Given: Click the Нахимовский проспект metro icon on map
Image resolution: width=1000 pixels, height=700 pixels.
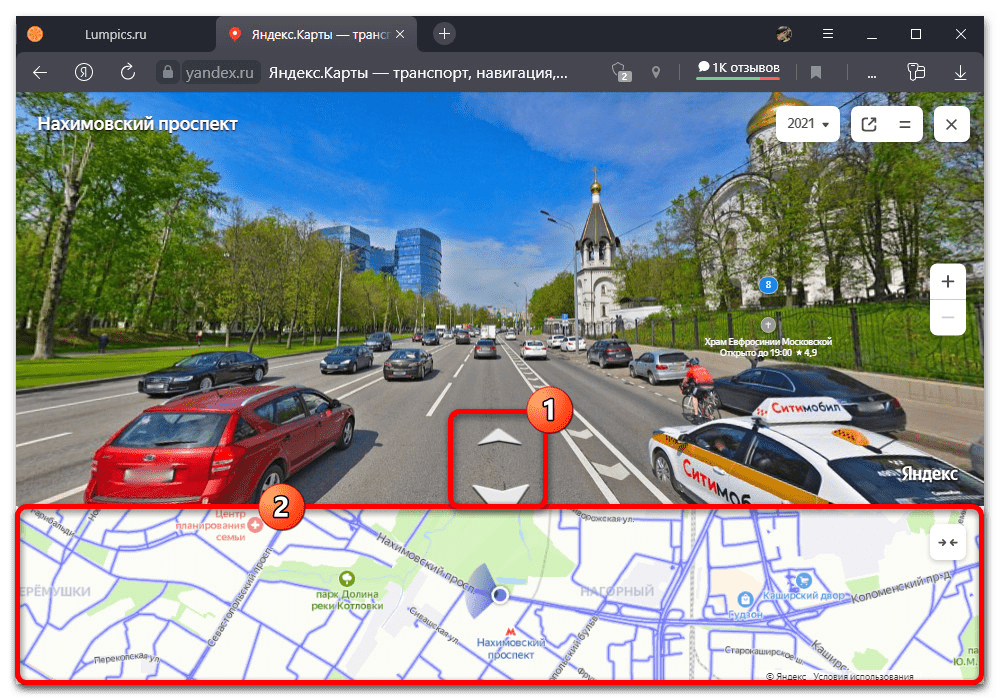Looking at the screenshot, I should [x=512, y=632].
